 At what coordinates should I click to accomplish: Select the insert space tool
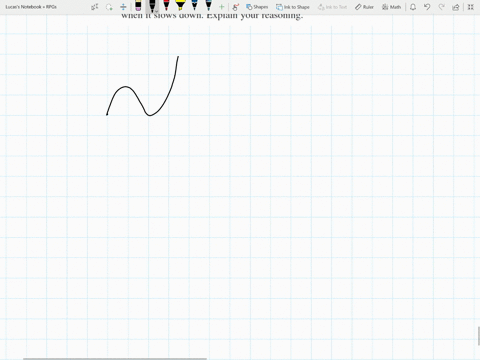point(123,7)
